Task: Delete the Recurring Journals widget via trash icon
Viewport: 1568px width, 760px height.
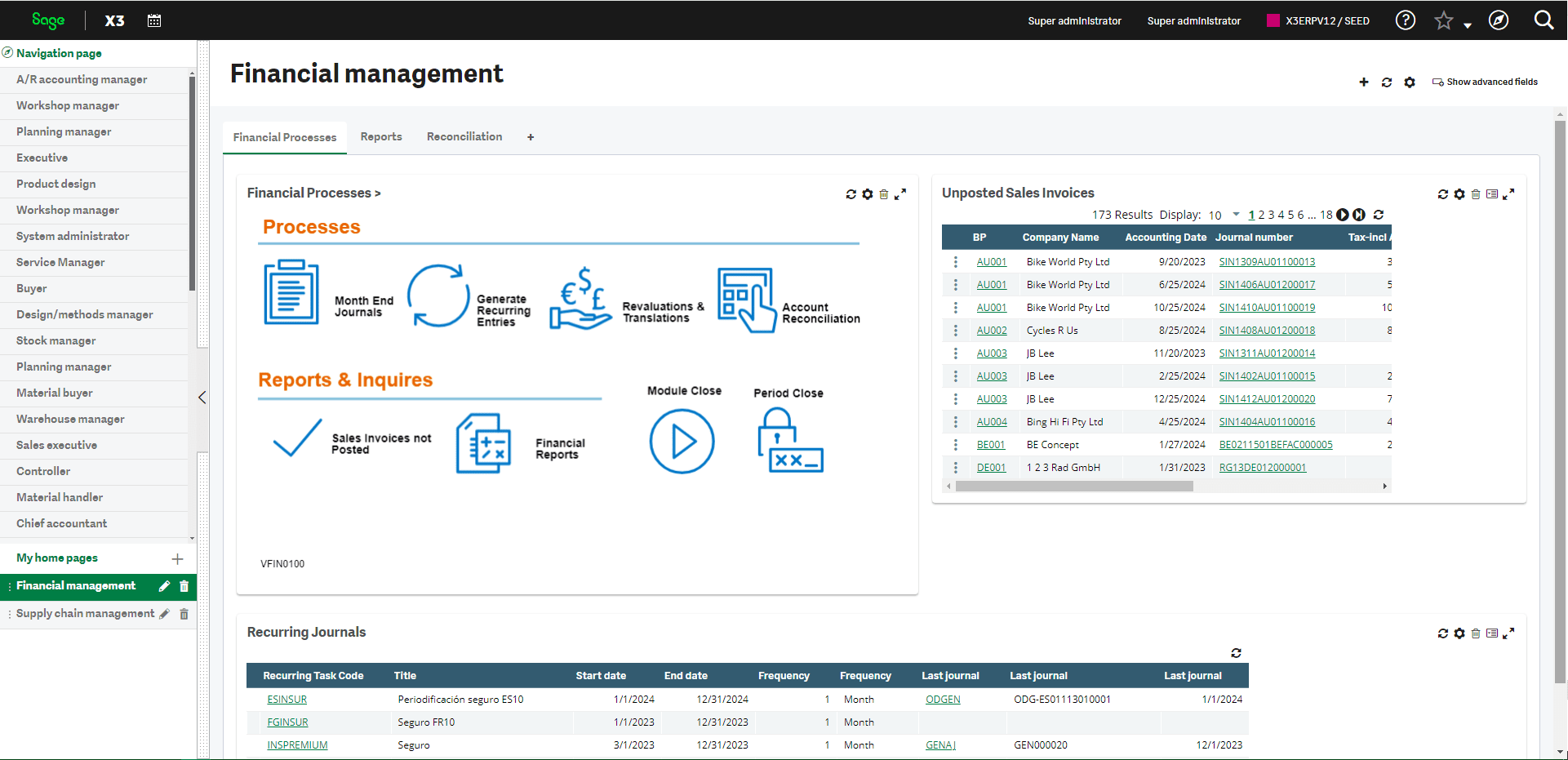Action: [1476, 633]
